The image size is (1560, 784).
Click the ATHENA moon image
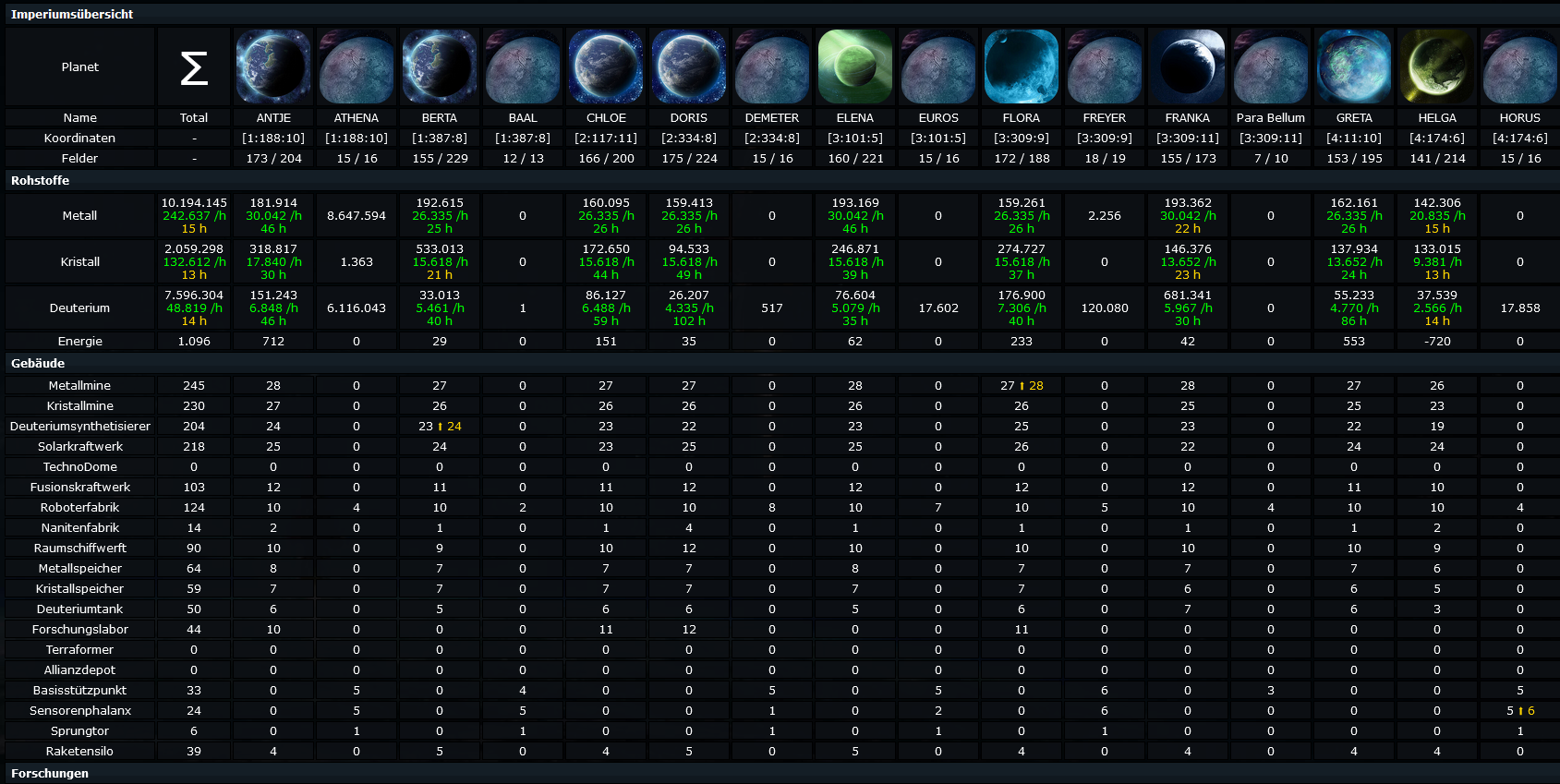357,66
